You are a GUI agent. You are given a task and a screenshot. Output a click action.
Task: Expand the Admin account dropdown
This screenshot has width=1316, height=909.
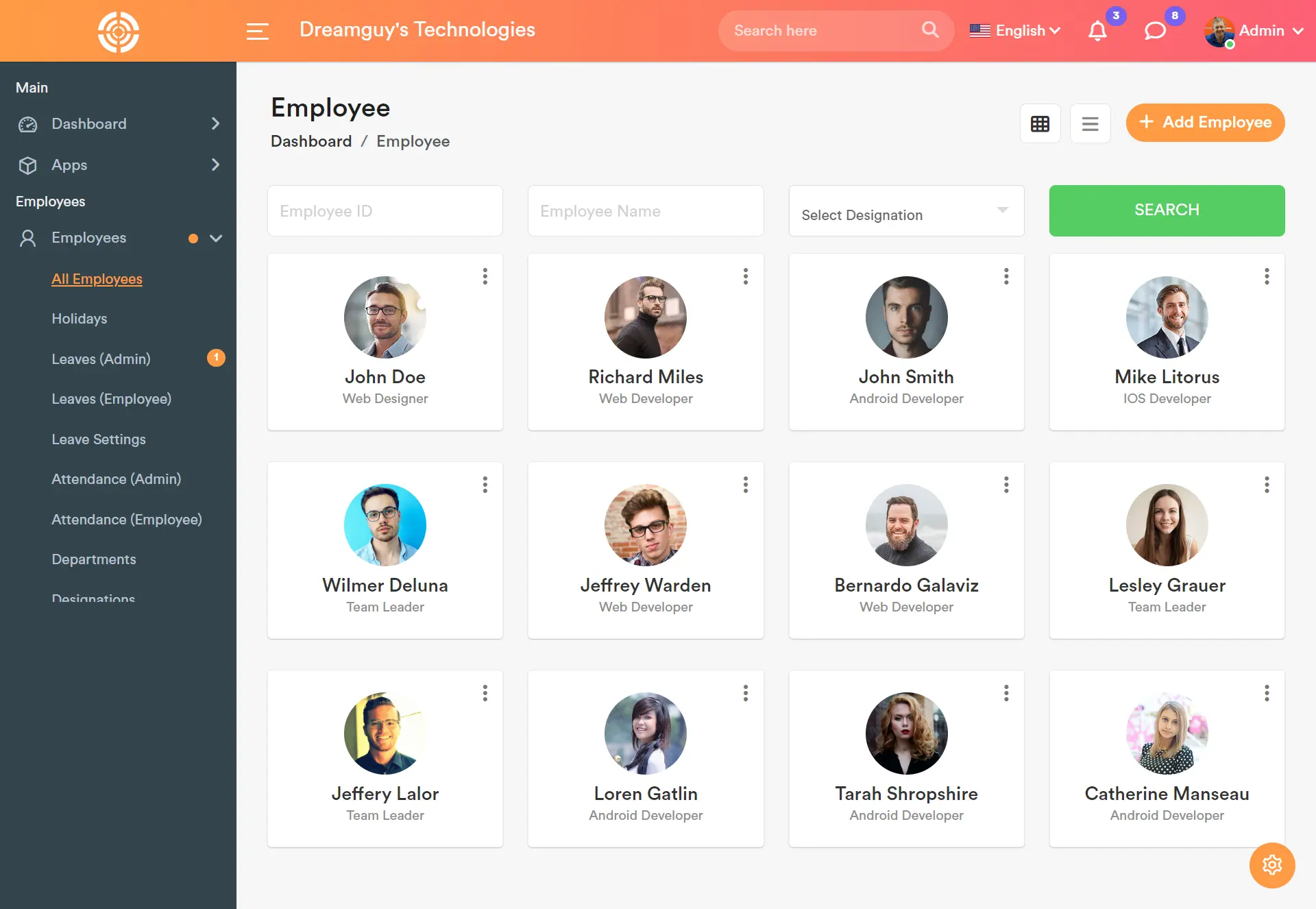click(1263, 31)
